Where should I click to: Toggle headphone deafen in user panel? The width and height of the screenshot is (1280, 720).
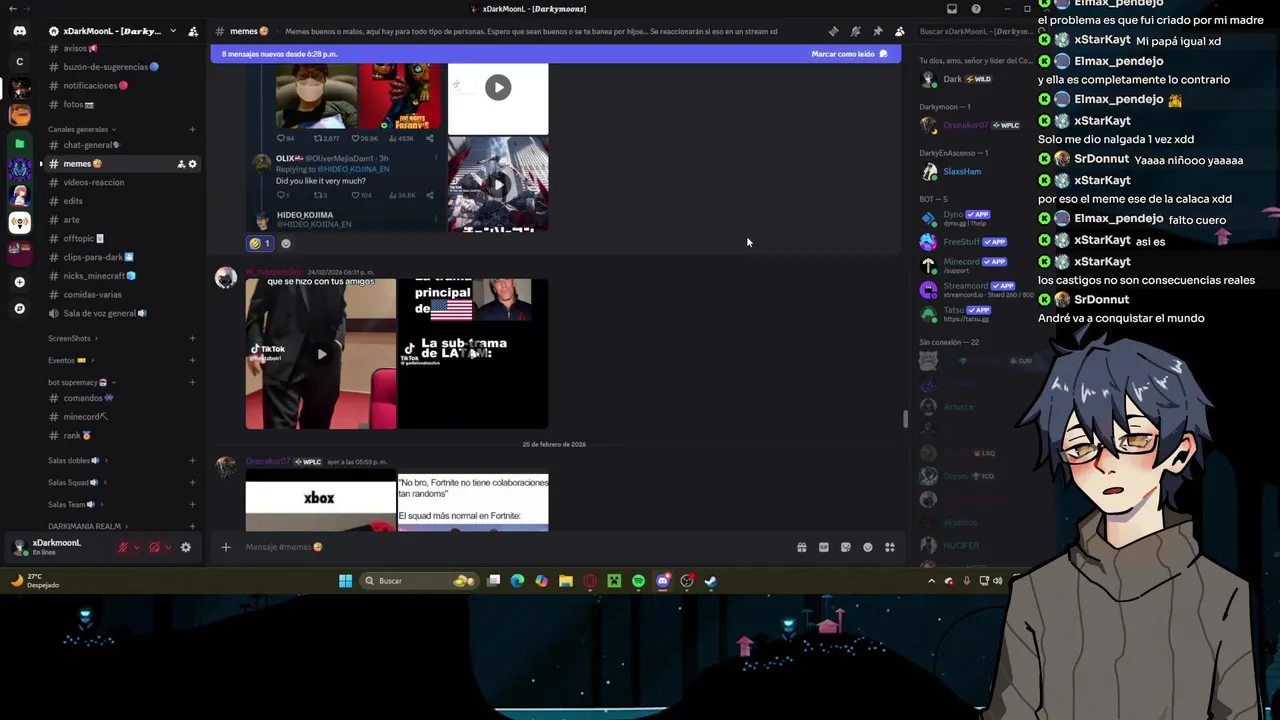pos(154,547)
